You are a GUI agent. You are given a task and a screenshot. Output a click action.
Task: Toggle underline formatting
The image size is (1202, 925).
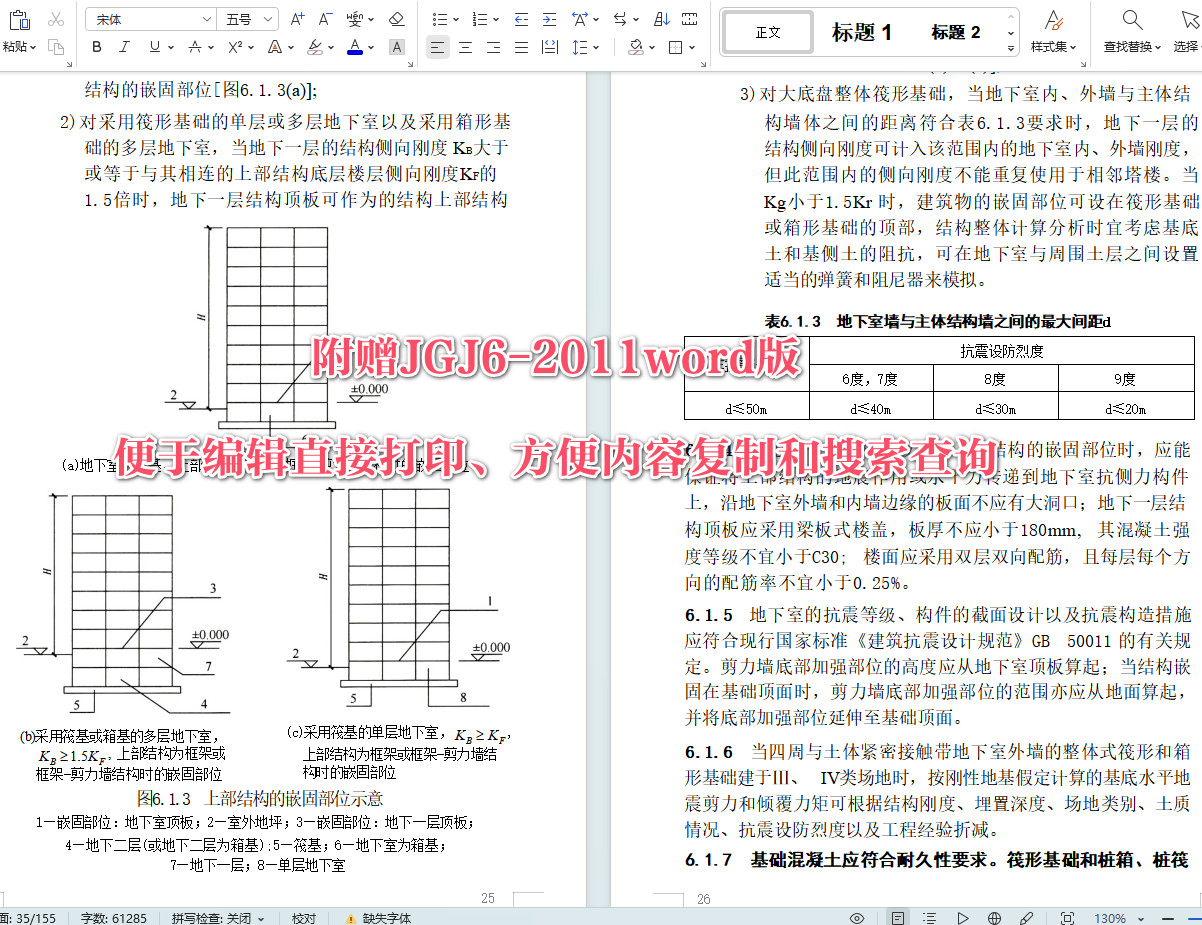(154, 47)
